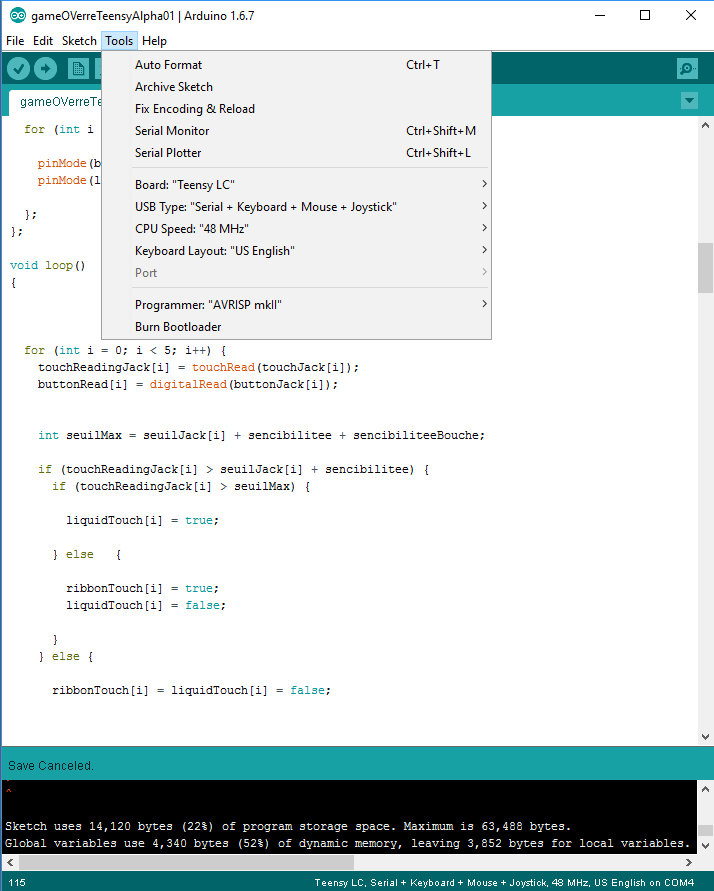
Task: Close the Arduino window
Action: (691, 15)
